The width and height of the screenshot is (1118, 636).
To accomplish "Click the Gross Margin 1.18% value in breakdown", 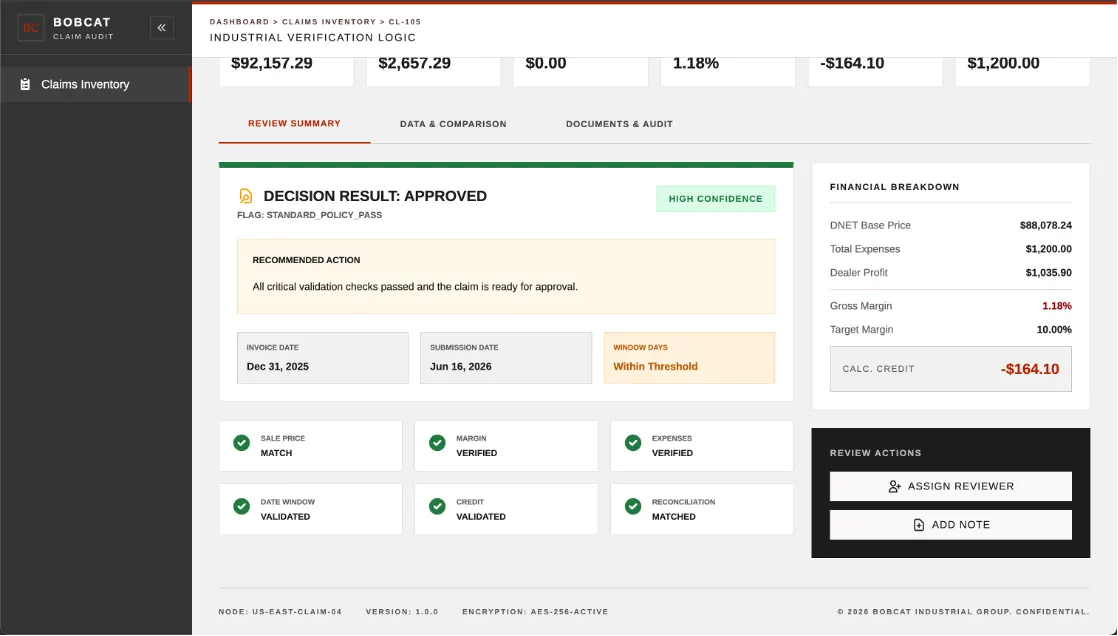I will click(x=1057, y=306).
